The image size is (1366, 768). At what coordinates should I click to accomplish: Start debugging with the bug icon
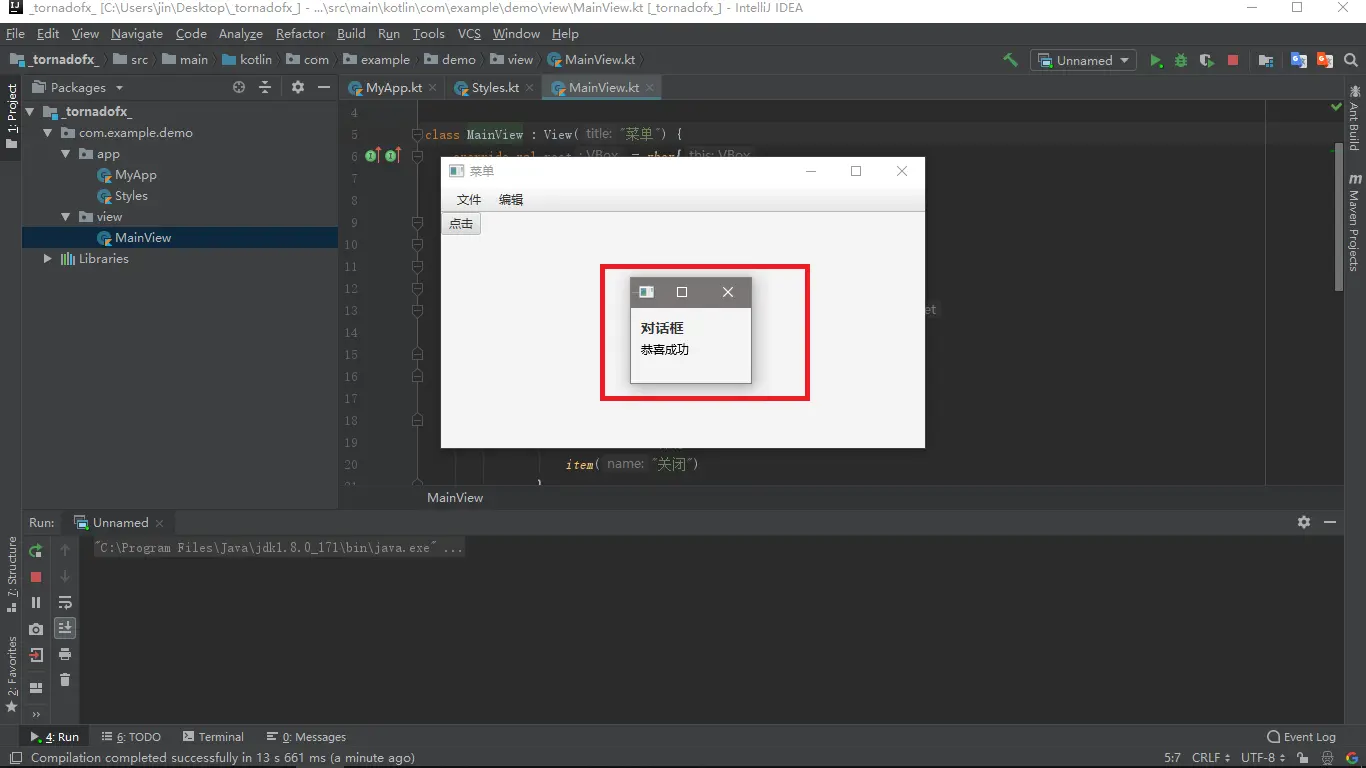[x=1181, y=60]
